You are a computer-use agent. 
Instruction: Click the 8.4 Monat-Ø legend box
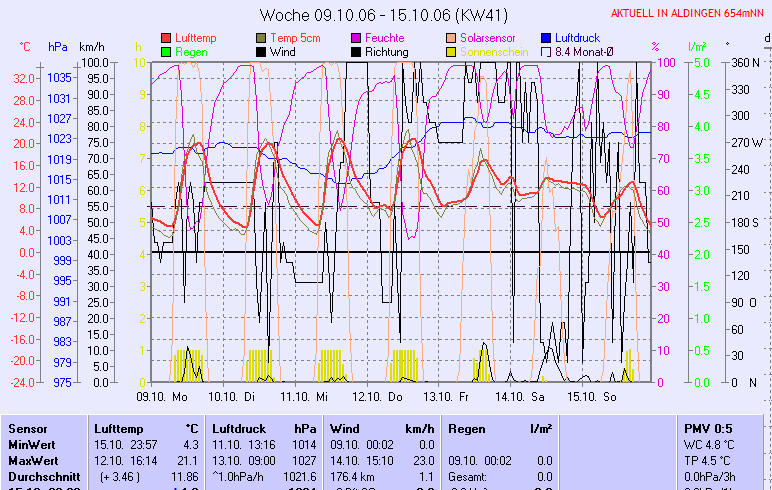546,51
